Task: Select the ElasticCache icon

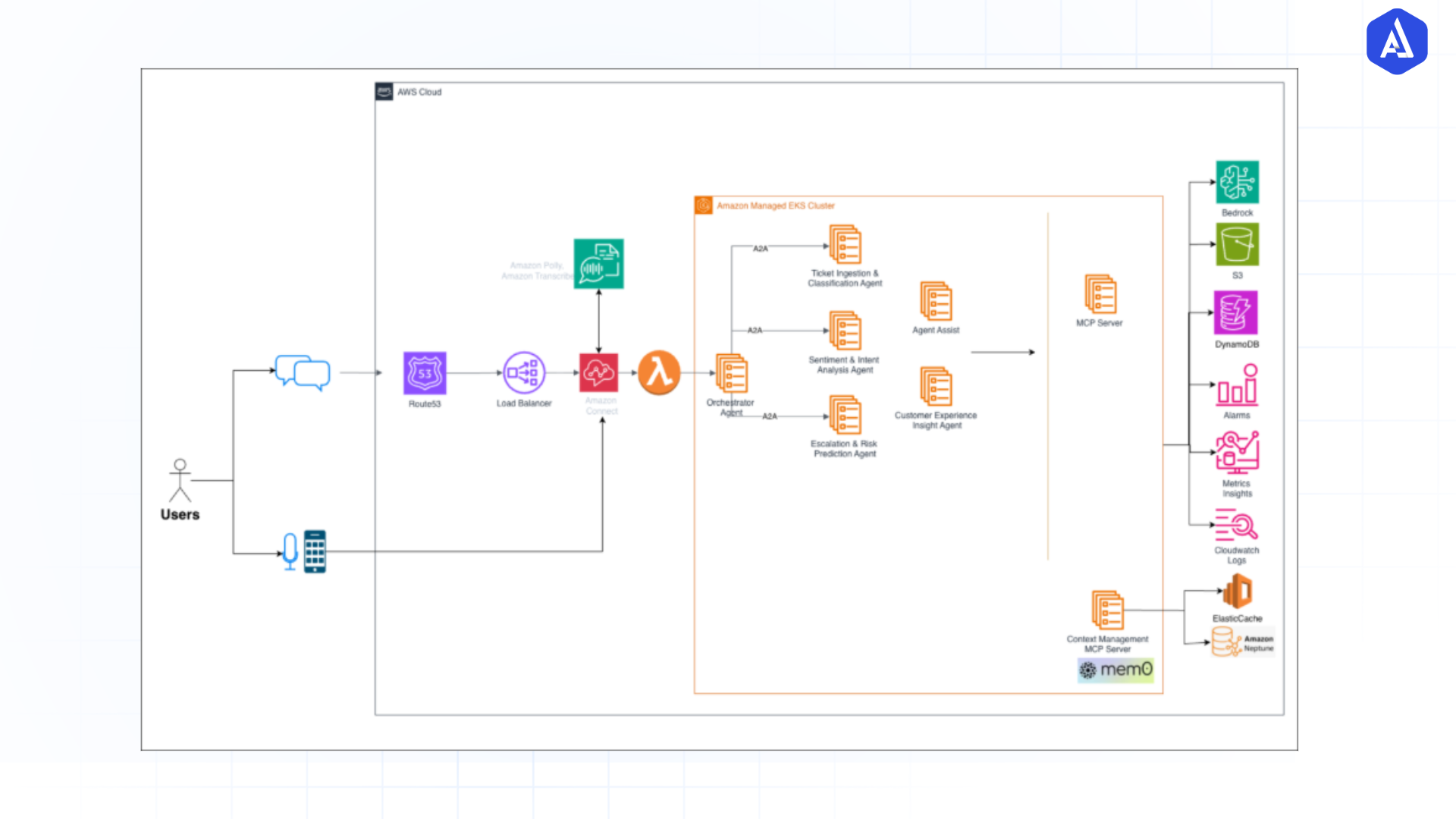Action: pos(1238,591)
